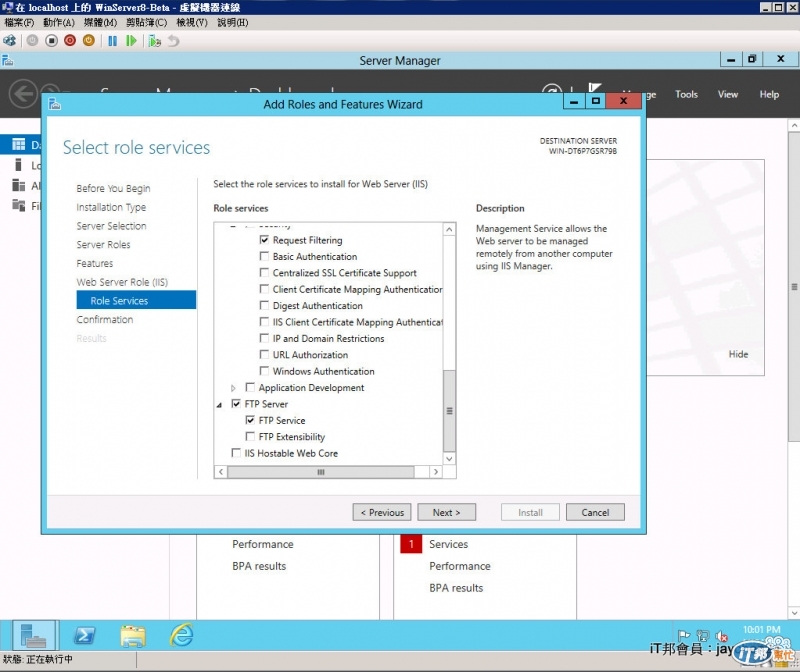Click the Server Manager back arrow
The image size is (800, 672).
click(23, 94)
